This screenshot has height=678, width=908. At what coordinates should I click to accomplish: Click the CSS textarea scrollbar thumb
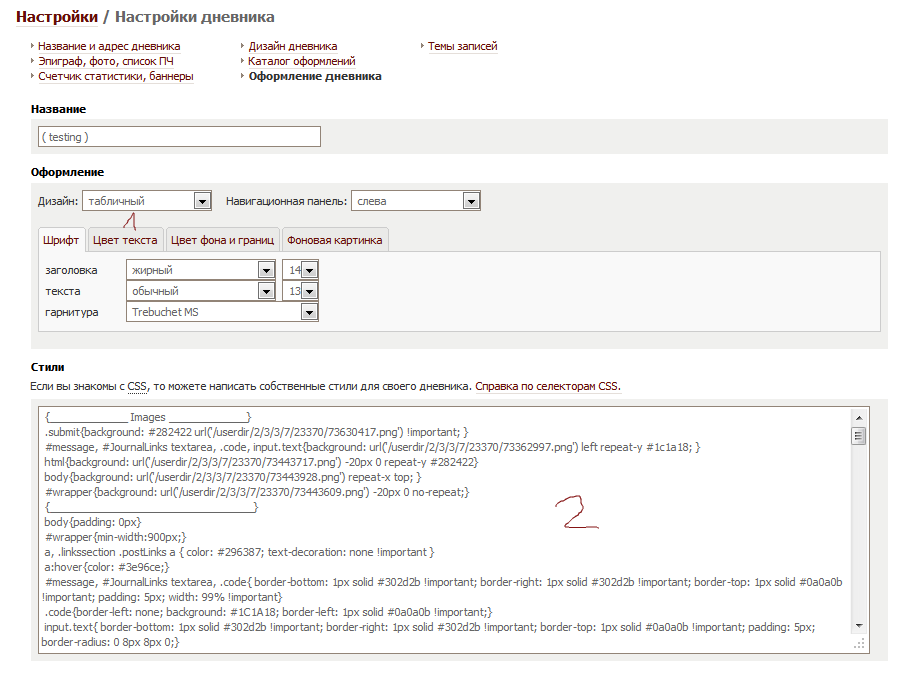pos(859,435)
